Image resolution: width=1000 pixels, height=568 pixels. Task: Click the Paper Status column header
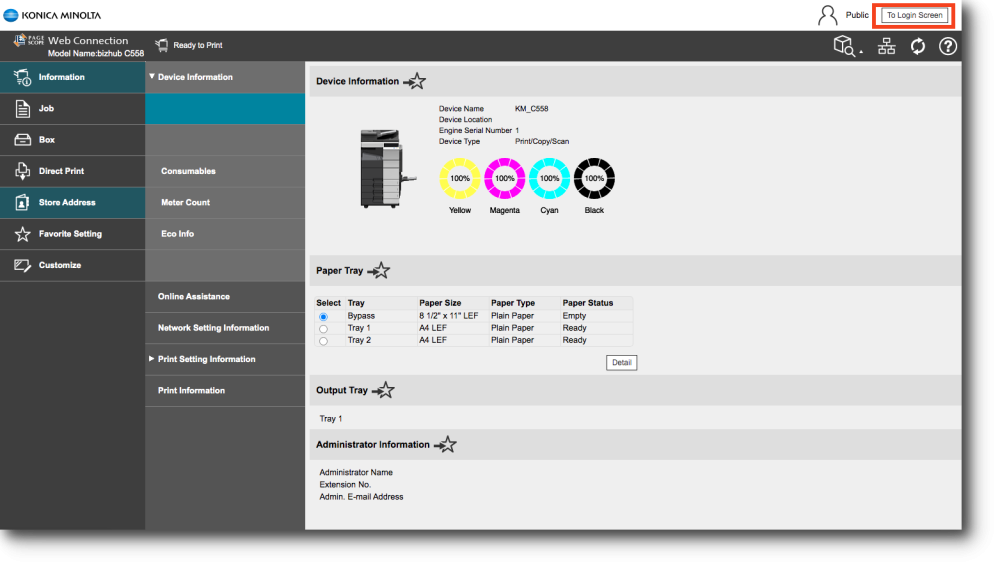tap(587, 303)
